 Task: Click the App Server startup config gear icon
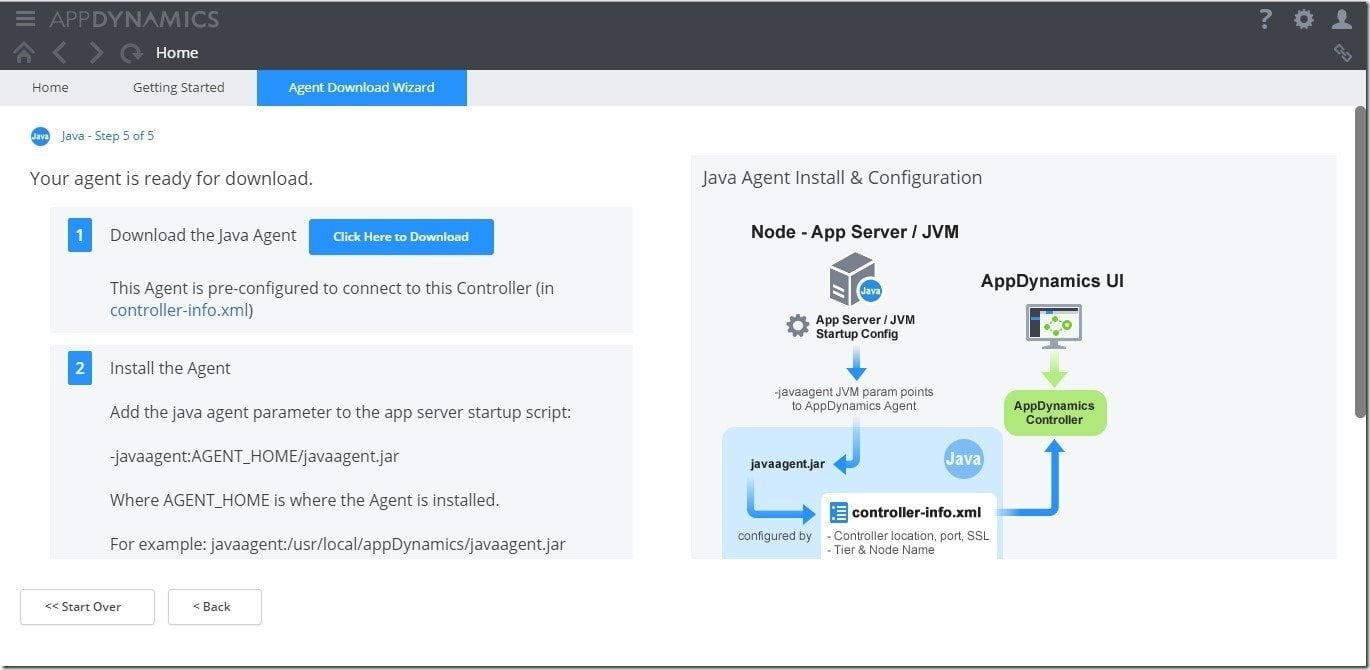coord(798,326)
